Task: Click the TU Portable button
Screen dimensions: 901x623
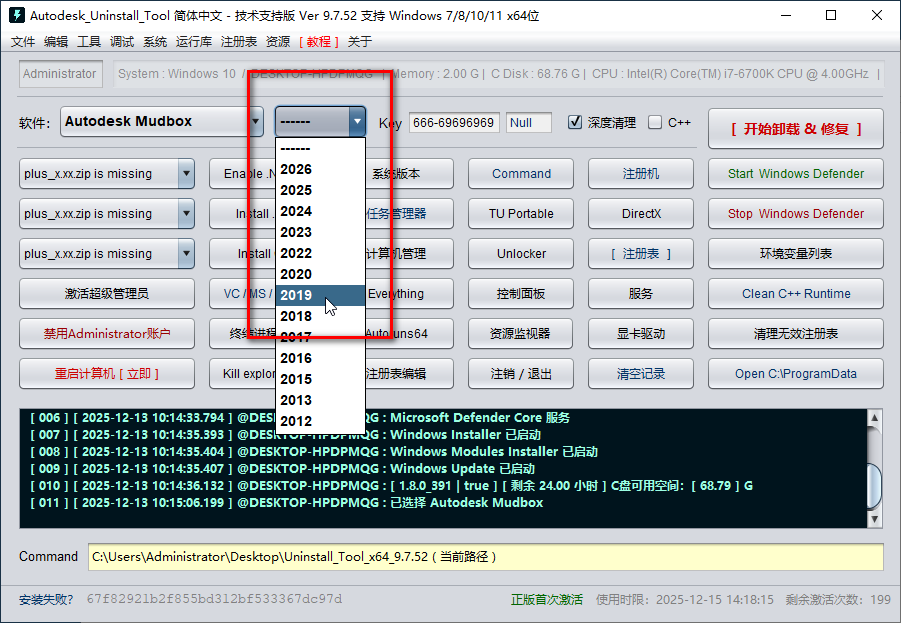Action: tap(521, 214)
